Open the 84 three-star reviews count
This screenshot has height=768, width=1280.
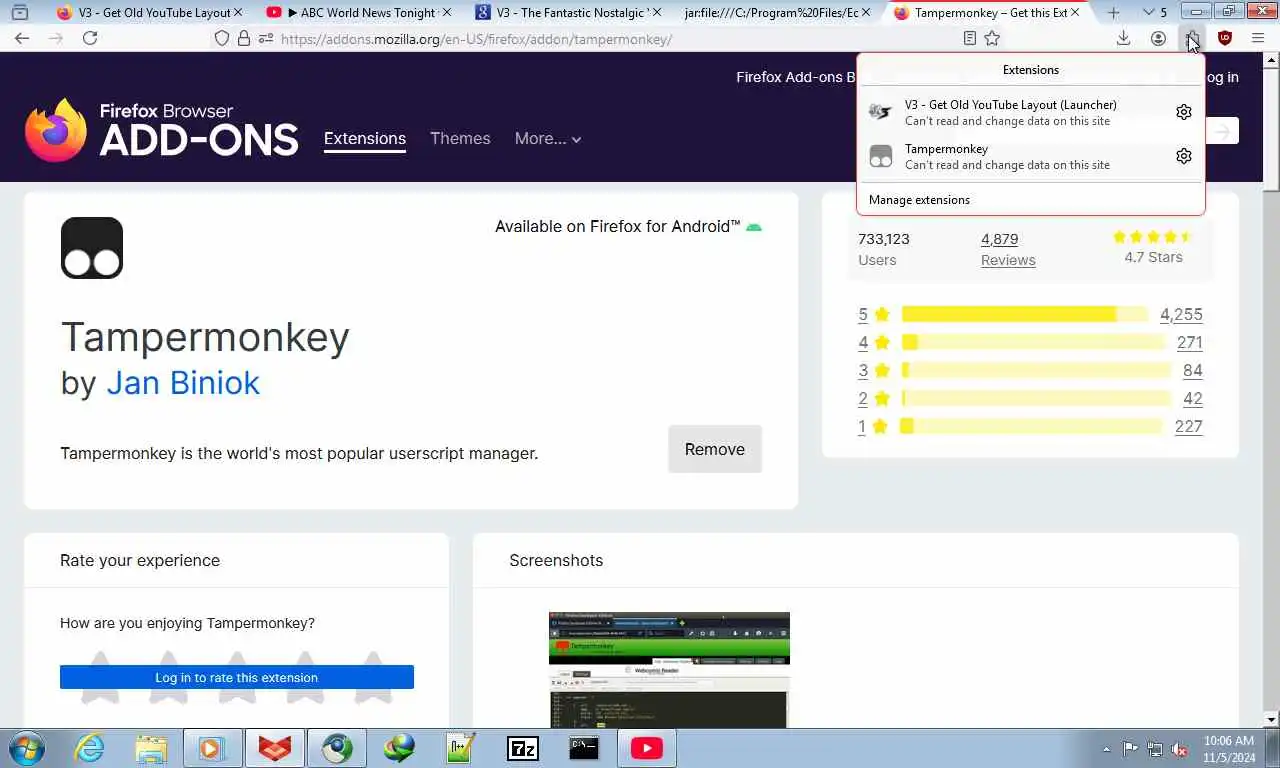(x=1193, y=370)
